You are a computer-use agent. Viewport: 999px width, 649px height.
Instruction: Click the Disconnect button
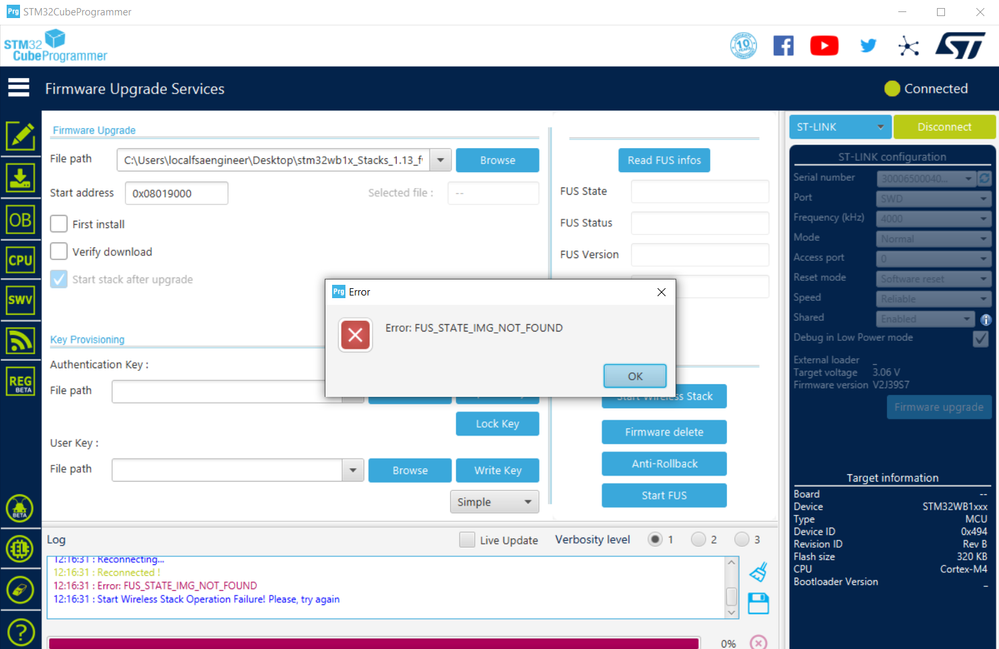[944, 127]
